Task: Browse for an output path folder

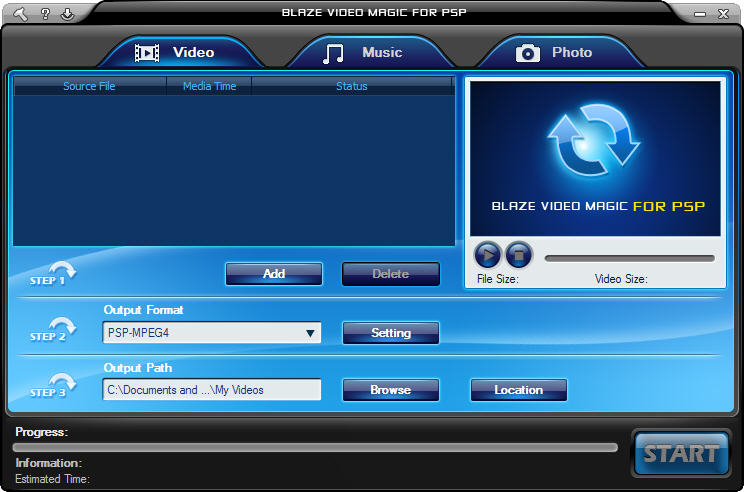Action: pyautogui.click(x=391, y=390)
